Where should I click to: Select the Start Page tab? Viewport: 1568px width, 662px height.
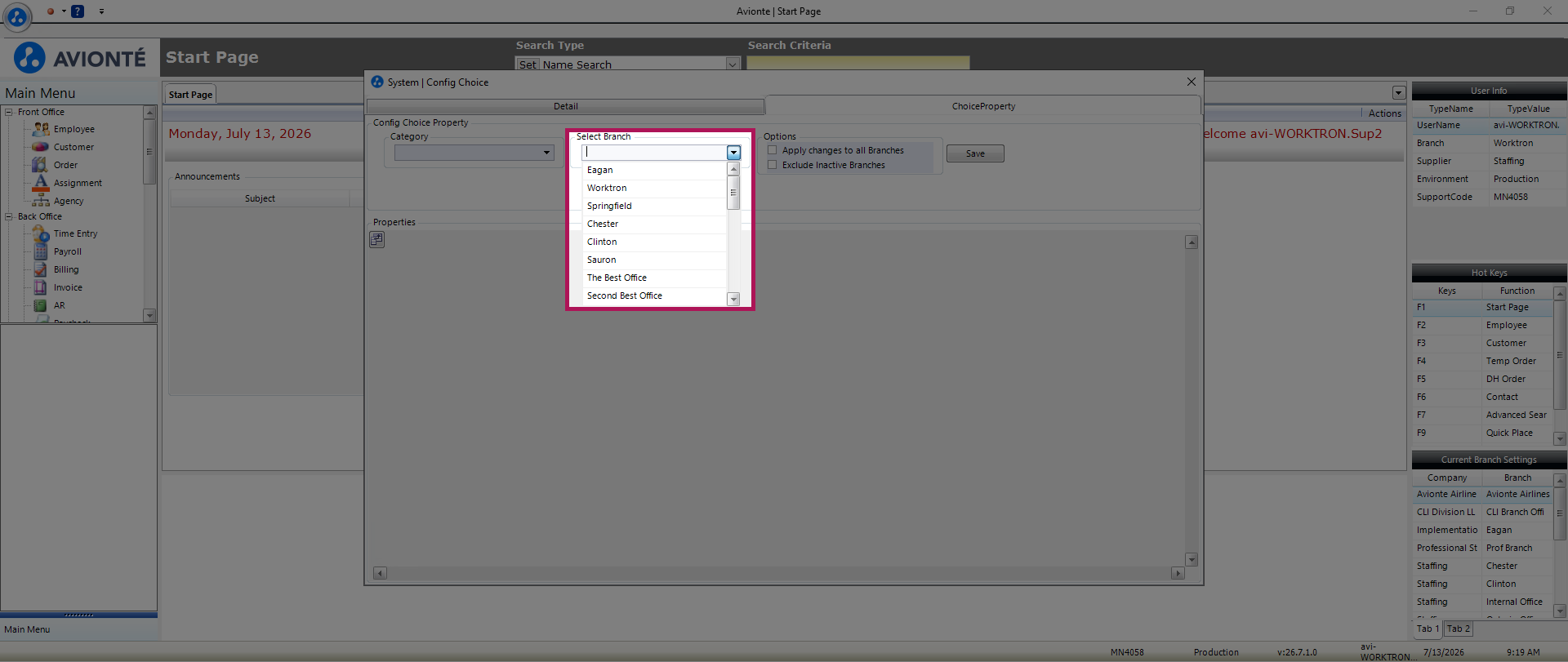(x=190, y=94)
